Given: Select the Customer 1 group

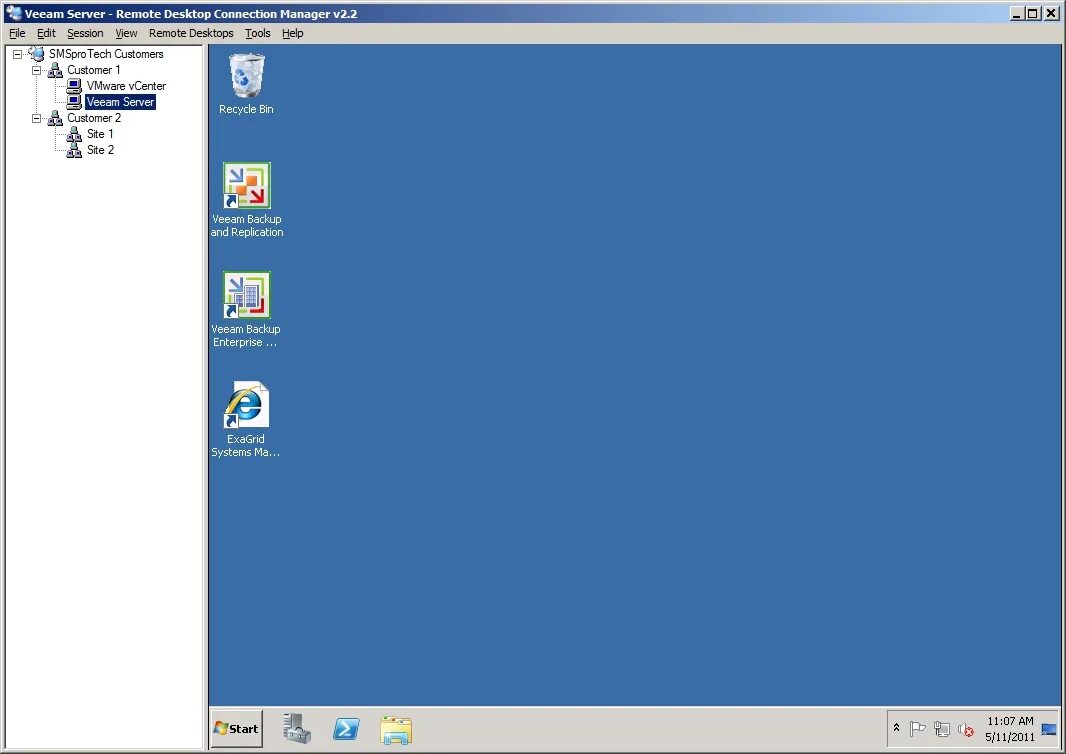Looking at the screenshot, I should (x=94, y=70).
